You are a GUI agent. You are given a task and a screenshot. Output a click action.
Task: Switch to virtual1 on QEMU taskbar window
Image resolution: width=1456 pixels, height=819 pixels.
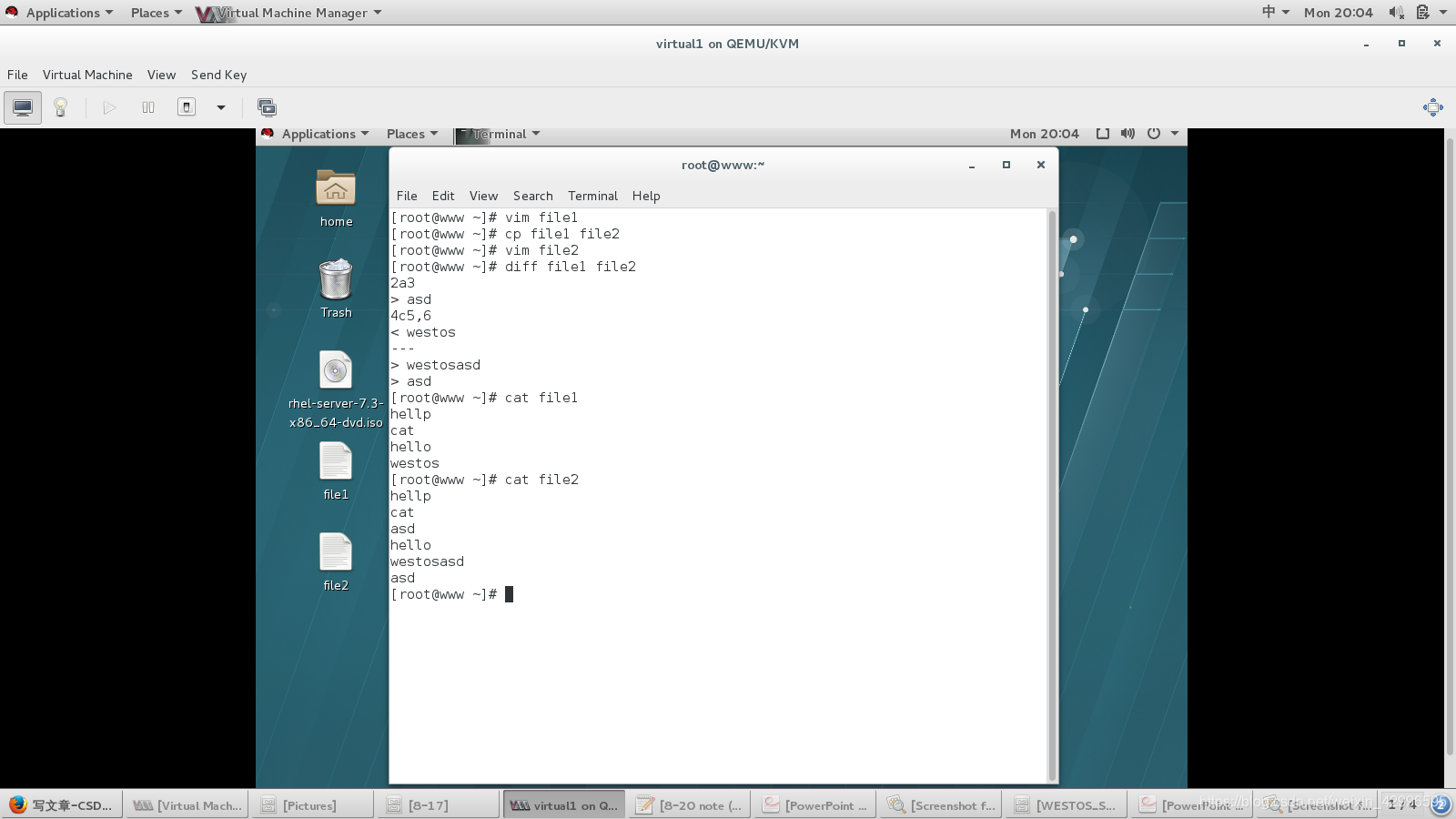click(563, 804)
